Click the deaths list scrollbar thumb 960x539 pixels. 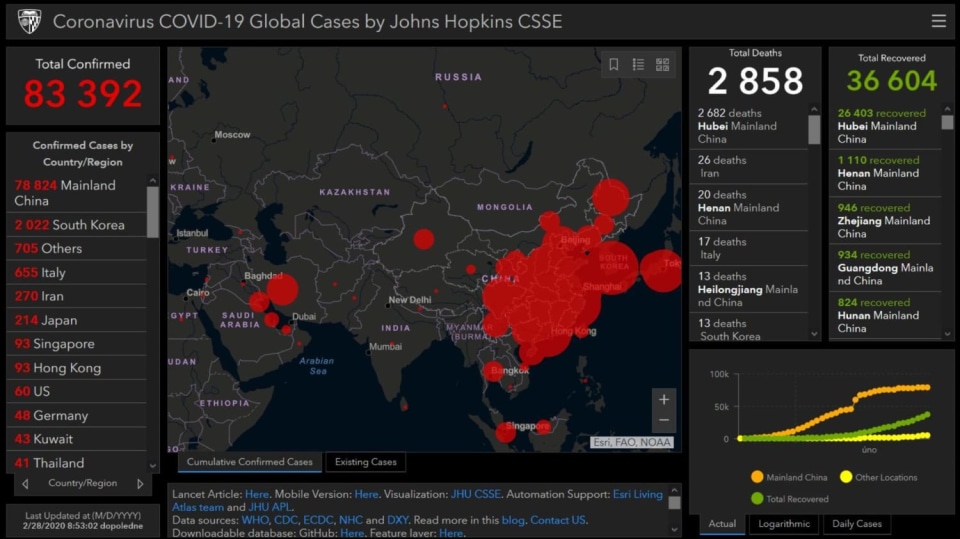point(814,129)
